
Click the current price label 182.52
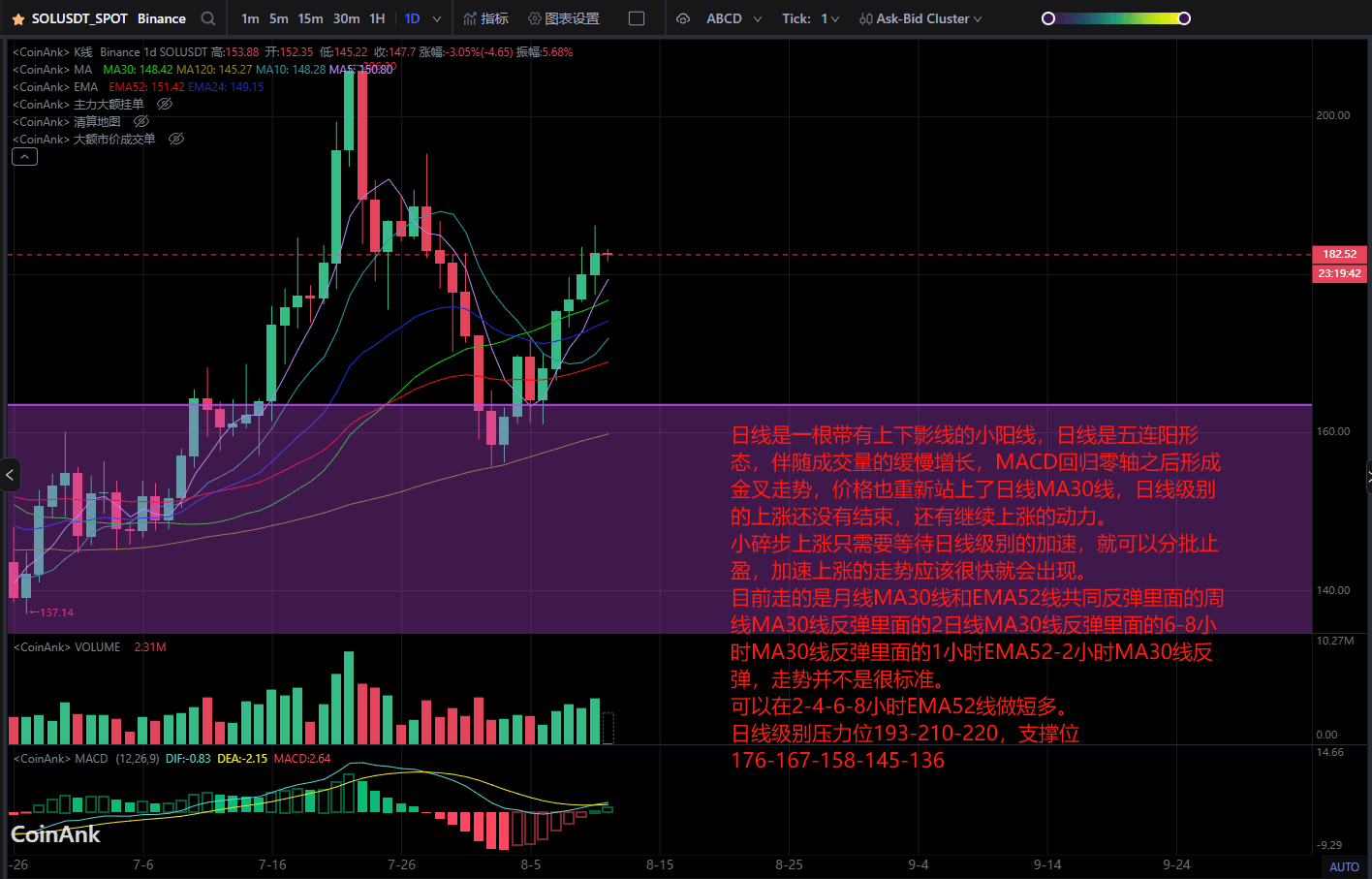tap(1339, 254)
